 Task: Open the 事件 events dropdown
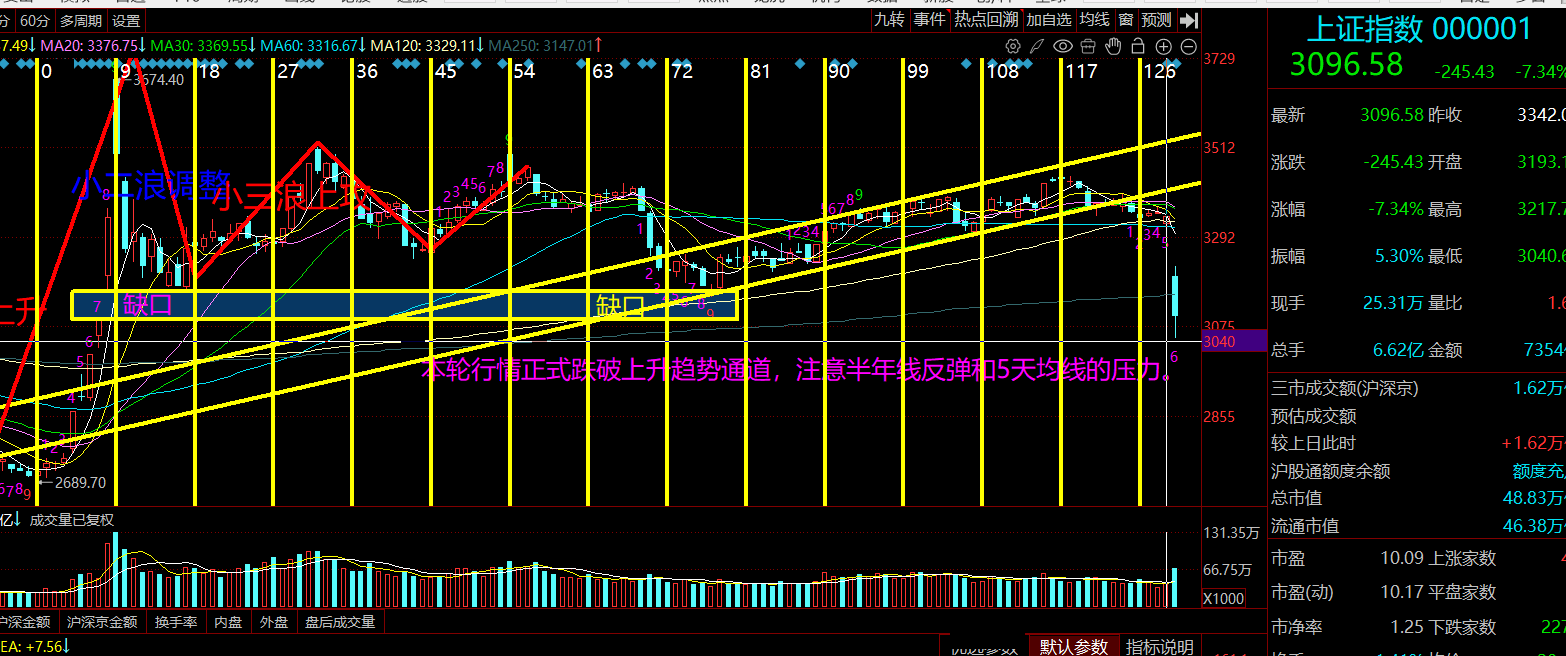pyautogui.click(x=929, y=20)
